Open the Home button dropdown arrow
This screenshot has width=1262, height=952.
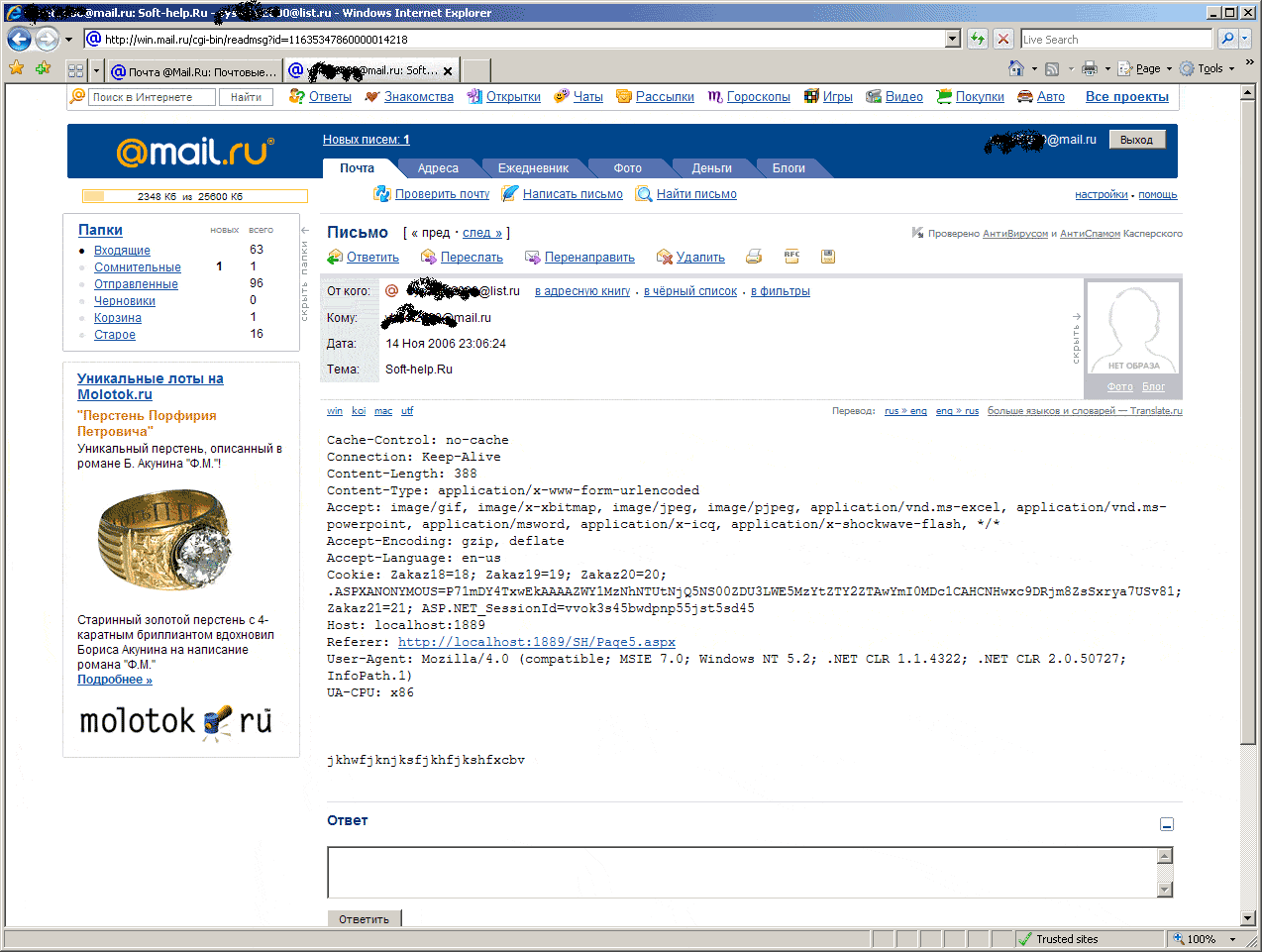[x=1034, y=68]
